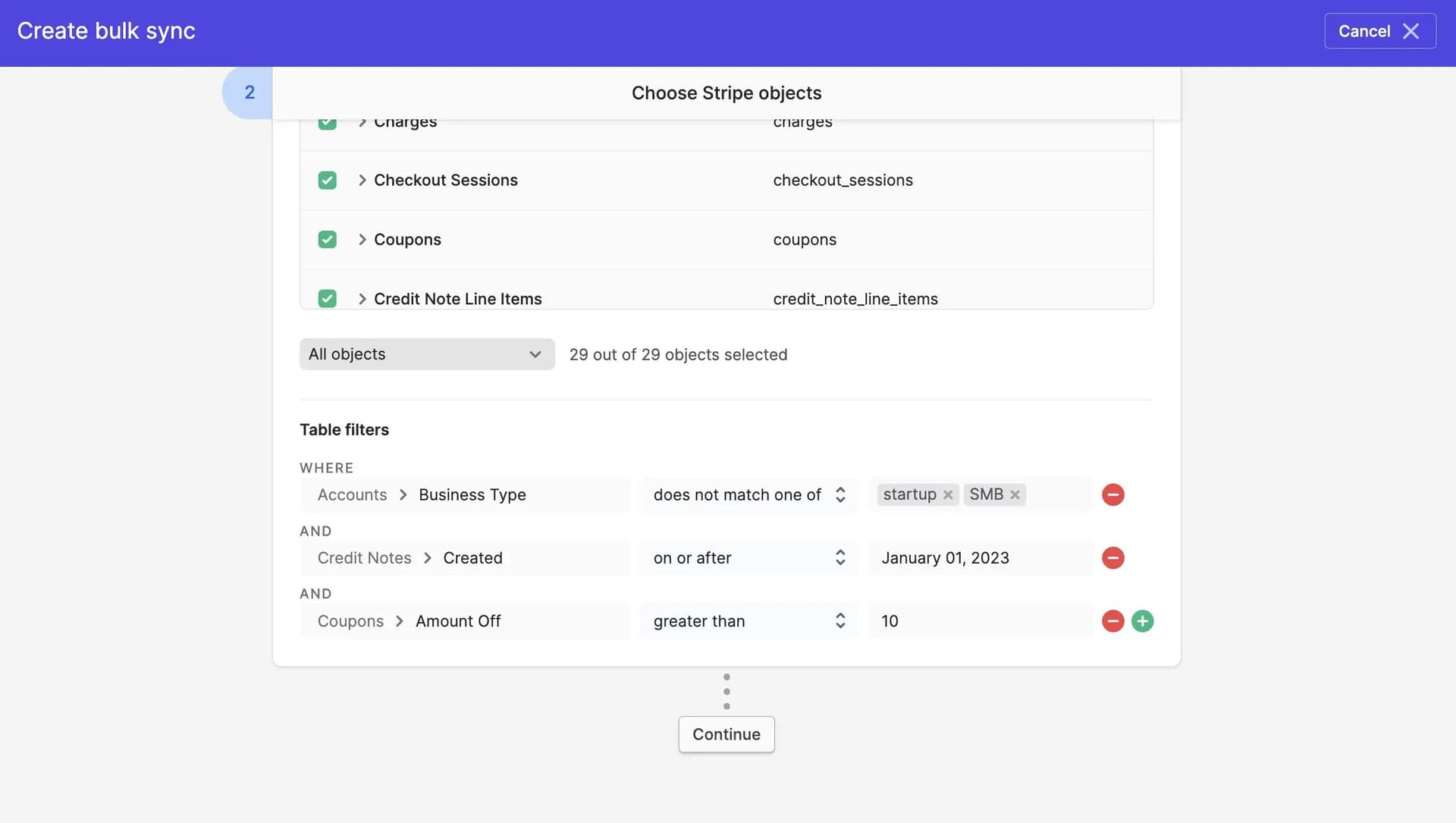The height and width of the screenshot is (823, 1456).
Task: Change the 'does not match one of' operator
Action: pos(748,495)
